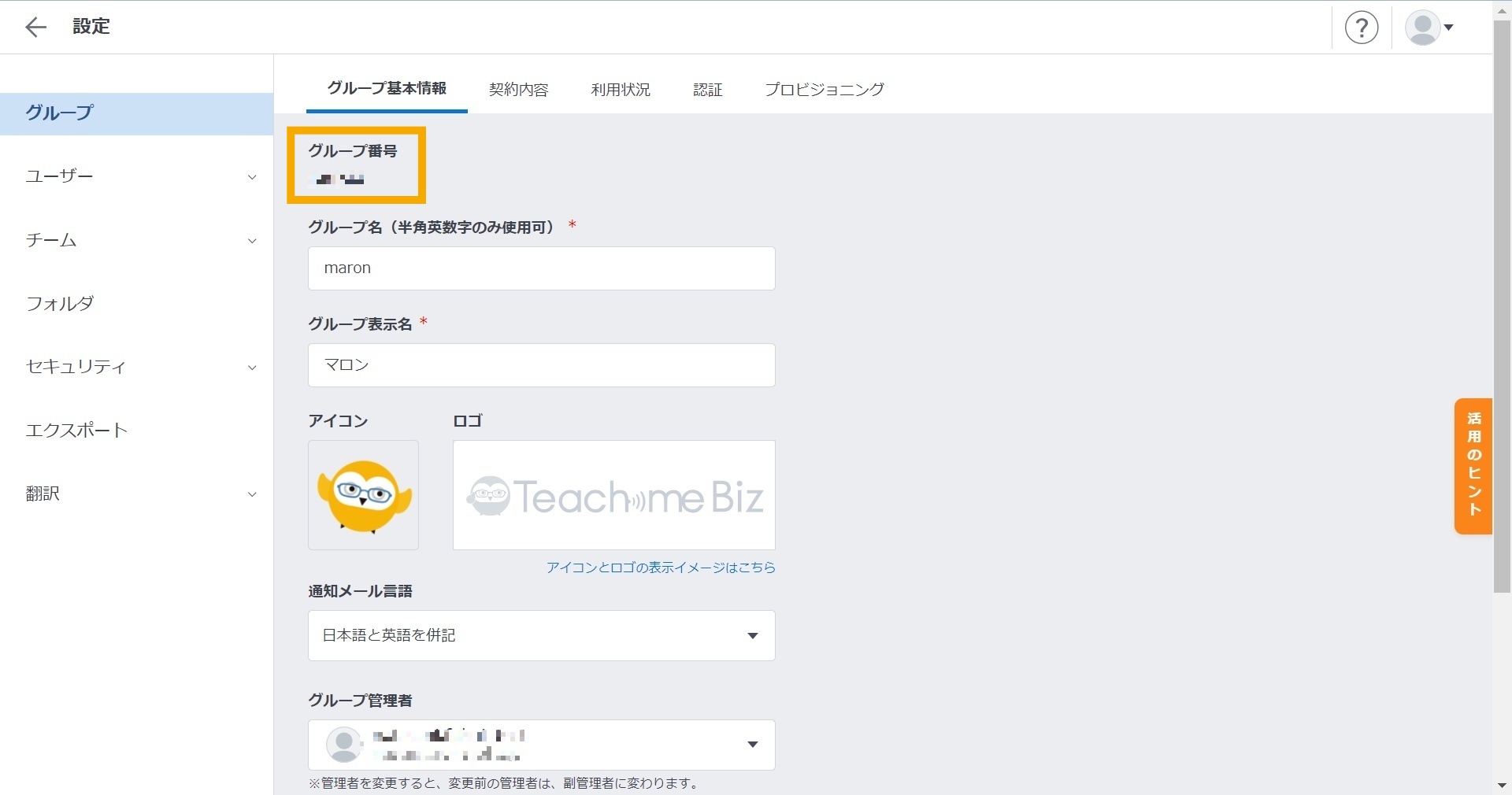
Task: Open the 通知メール言語 dropdown
Action: pyautogui.click(x=541, y=635)
